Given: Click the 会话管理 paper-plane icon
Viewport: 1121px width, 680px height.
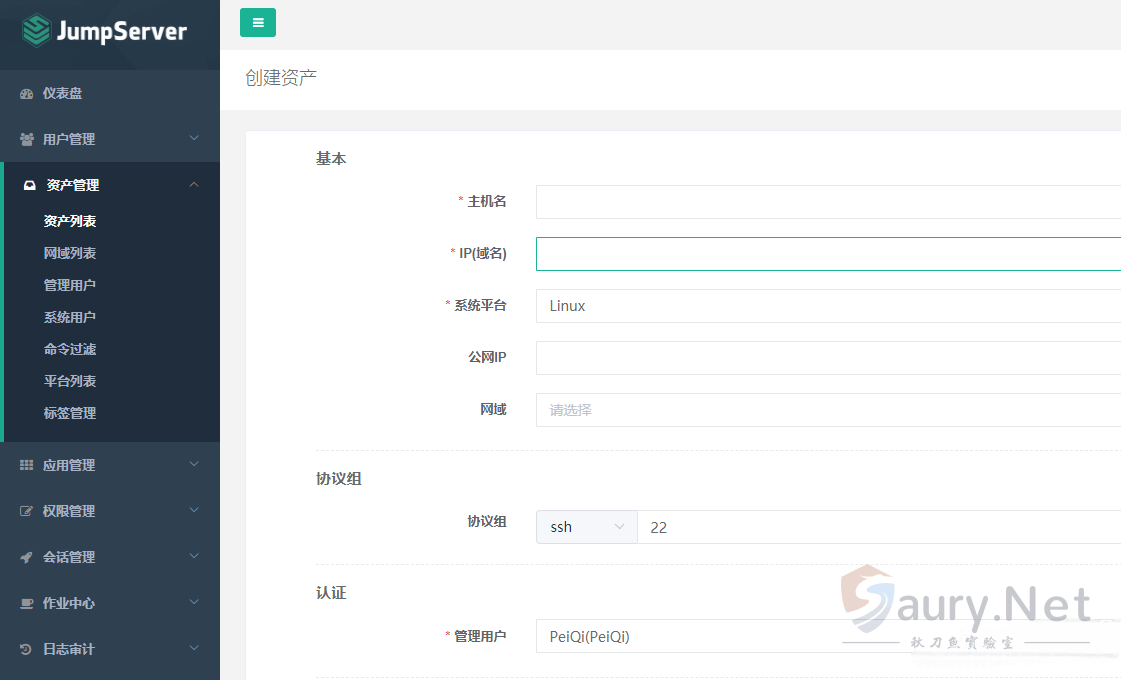Looking at the screenshot, I should [25, 557].
